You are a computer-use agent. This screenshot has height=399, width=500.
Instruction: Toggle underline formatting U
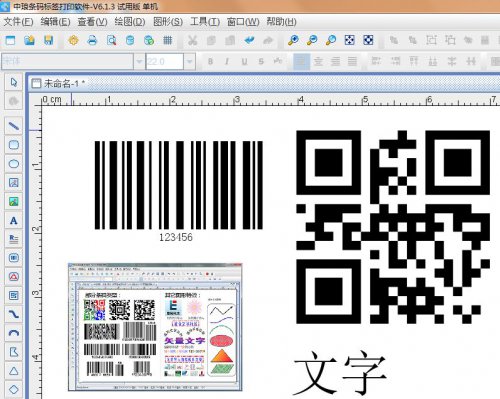pos(244,61)
